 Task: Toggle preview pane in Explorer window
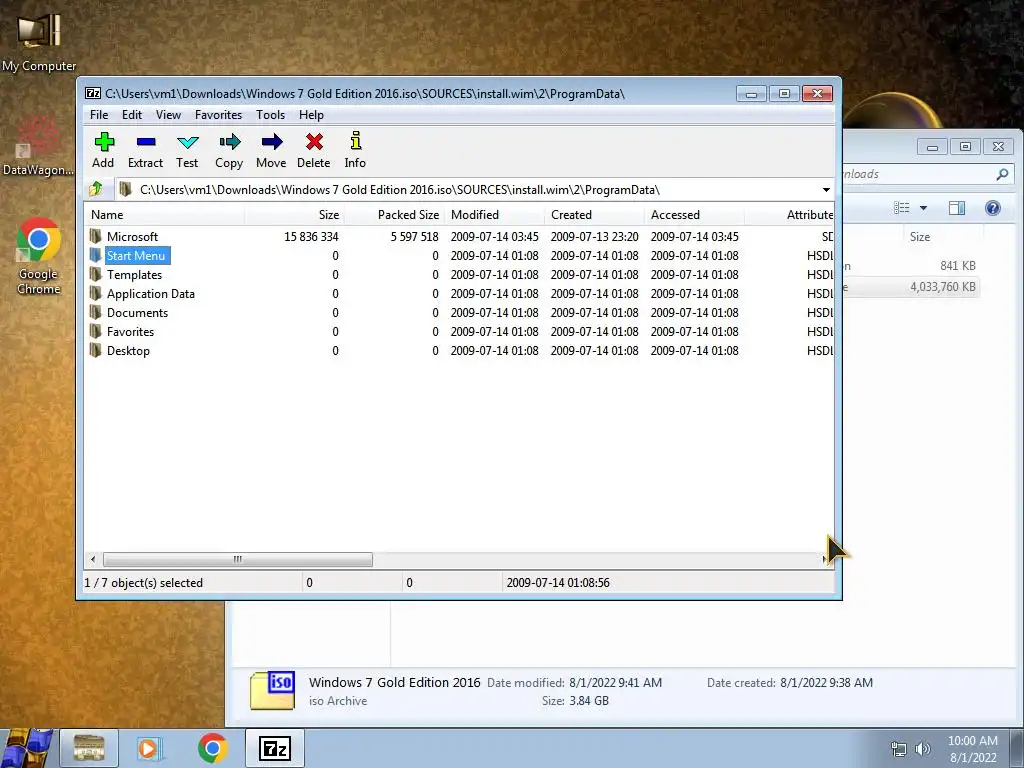pos(957,208)
